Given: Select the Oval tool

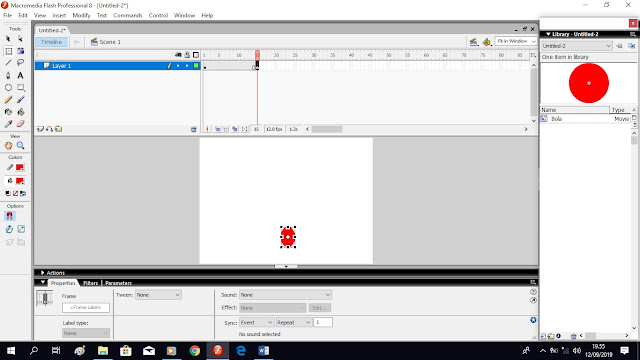Looking at the screenshot, I should coord(8,87).
